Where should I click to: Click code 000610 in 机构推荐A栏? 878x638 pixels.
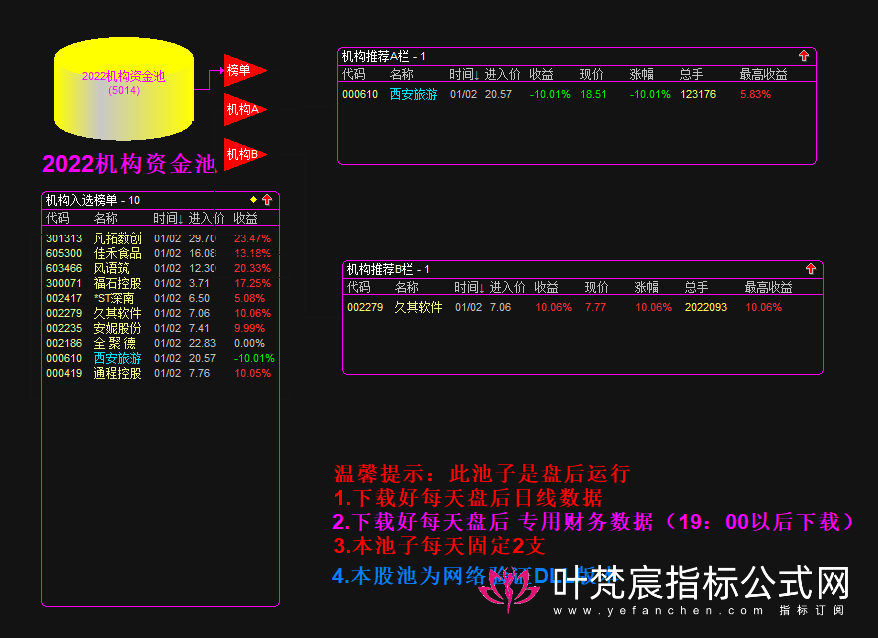click(360, 94)
